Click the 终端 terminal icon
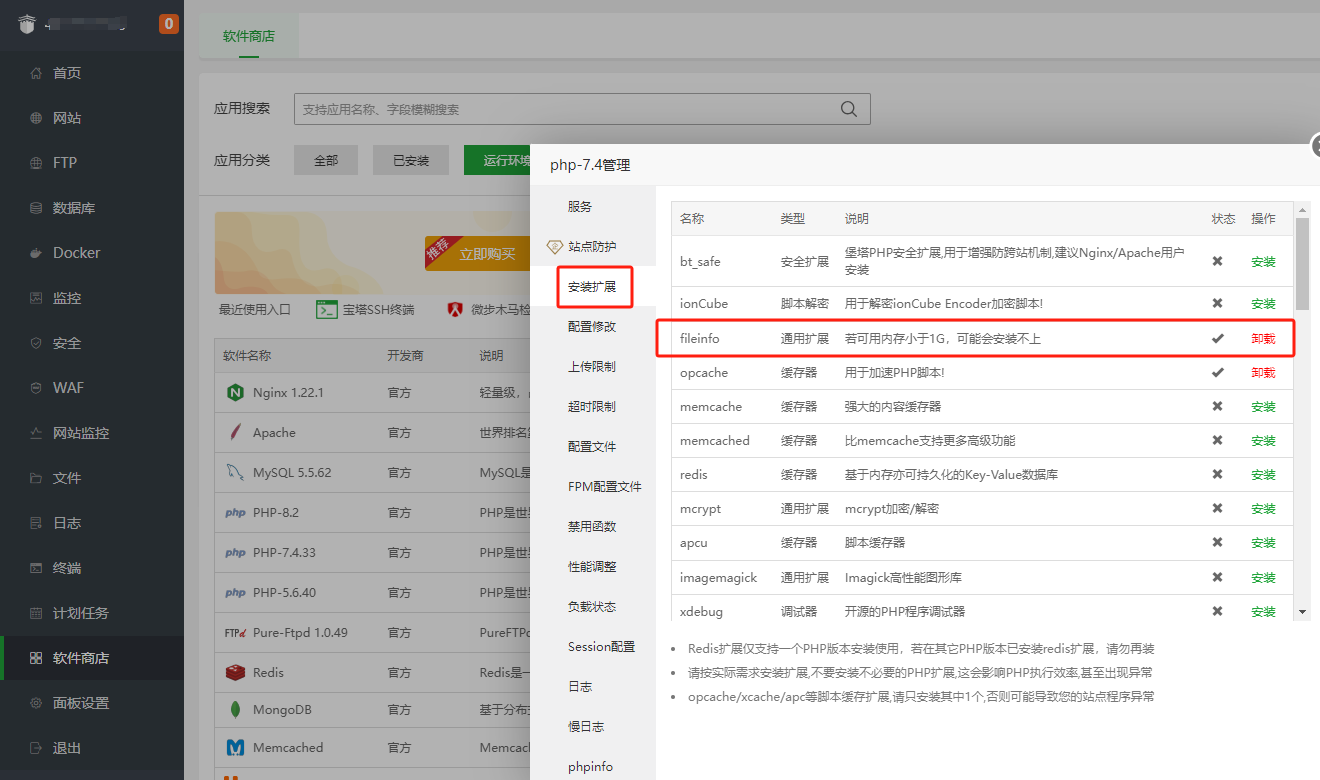The width and height of the screenshot is (1320, 780). pyautogui.click(x=36, y=568)
